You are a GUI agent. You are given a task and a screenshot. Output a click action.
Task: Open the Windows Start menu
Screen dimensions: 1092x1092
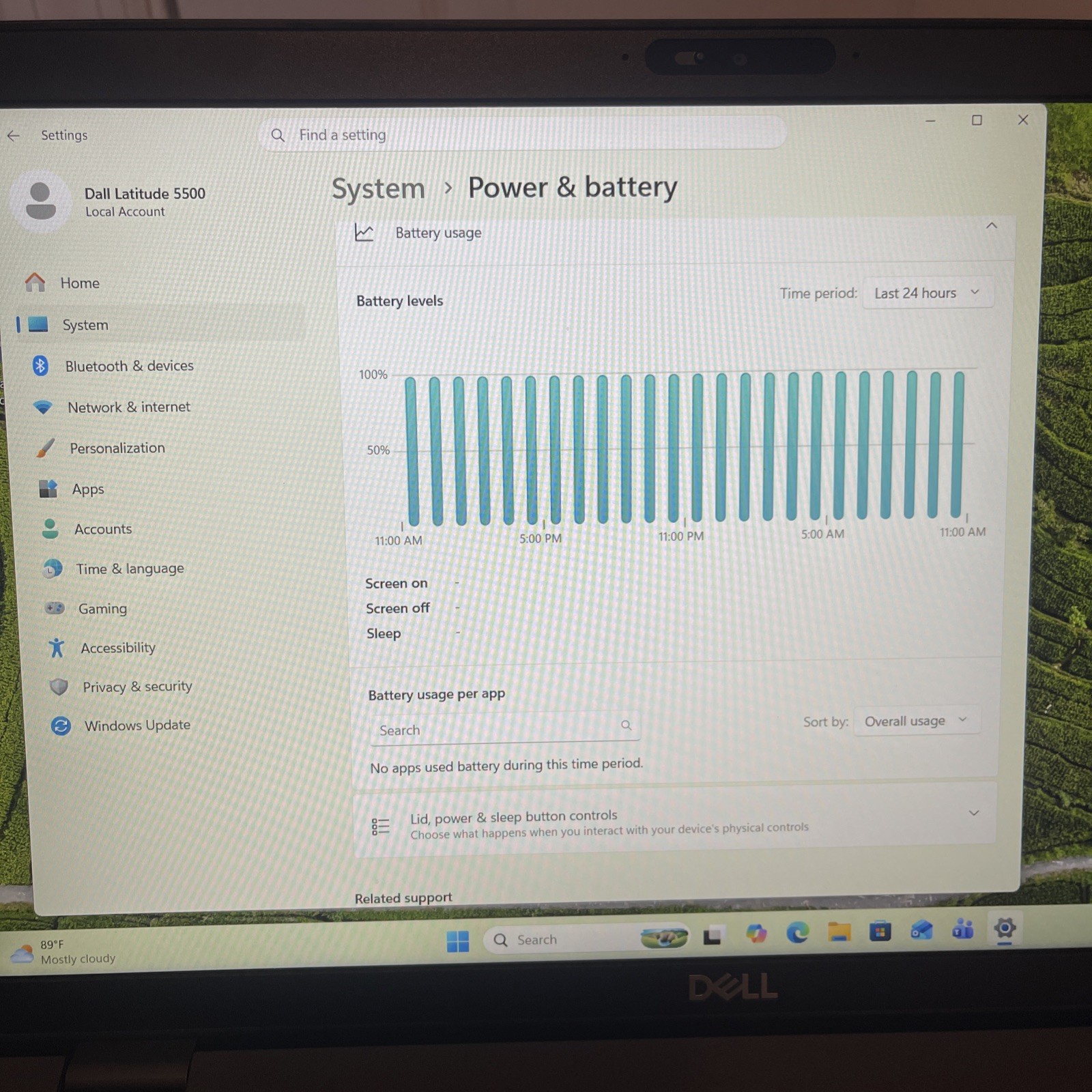(x=457, y=941)
